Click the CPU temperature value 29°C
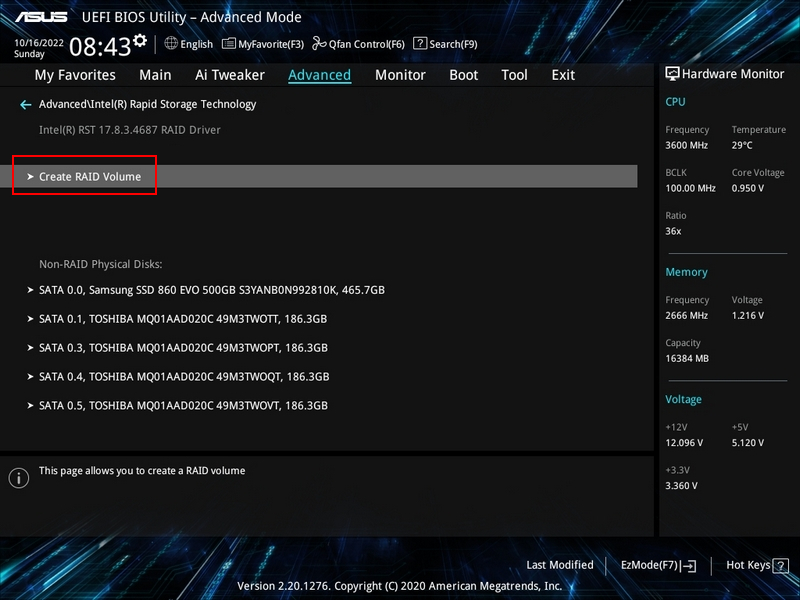This screenshot has height=600, width=800. point(742,145)
